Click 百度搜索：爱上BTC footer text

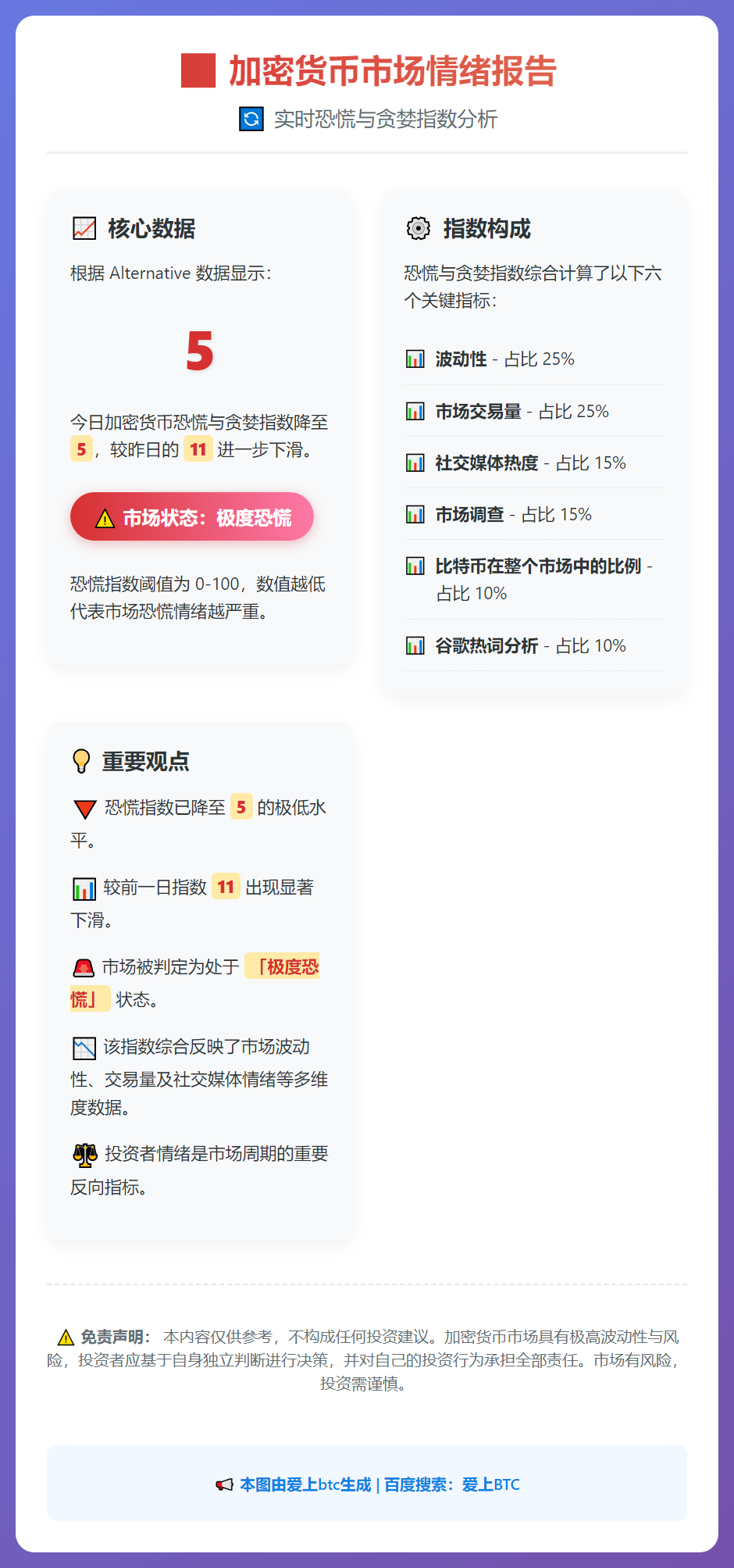(x=452, y=1484)
